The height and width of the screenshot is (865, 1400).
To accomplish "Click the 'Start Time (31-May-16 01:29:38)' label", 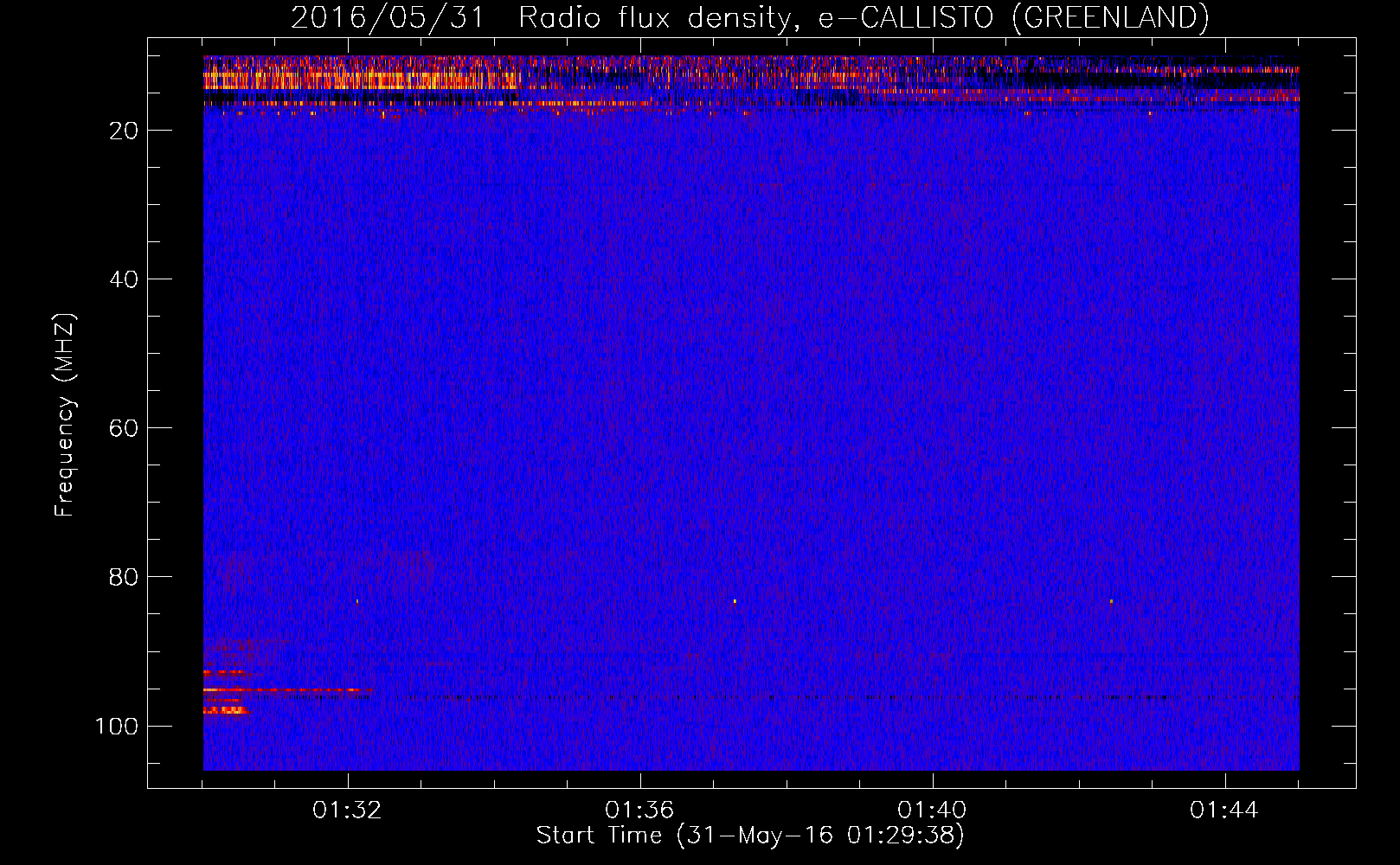I will point(749,836).
